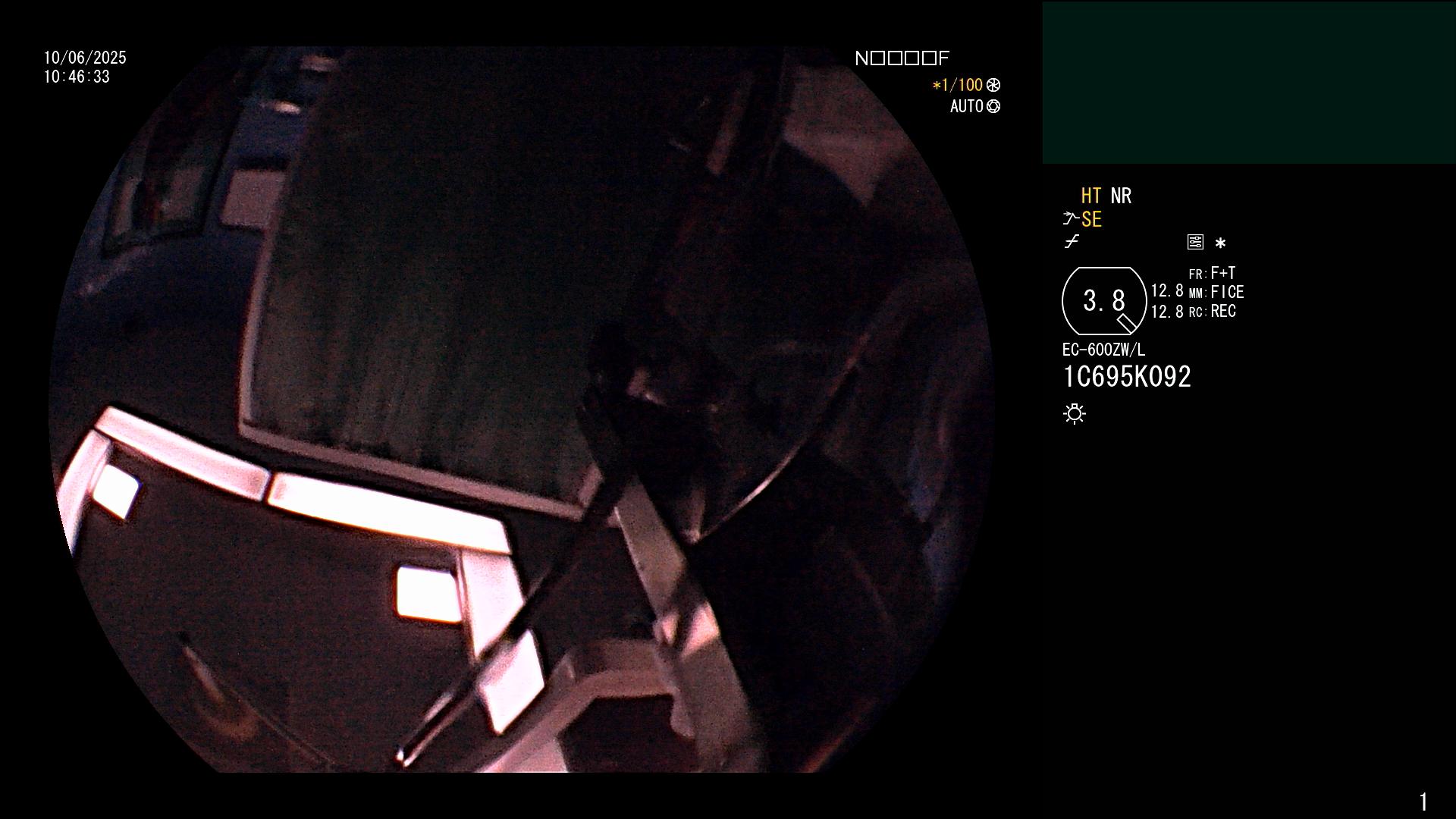The width and height of the screenshot is (1456, 819).
Task: Open the settings sliders icon
Action: click(1195, 242)
